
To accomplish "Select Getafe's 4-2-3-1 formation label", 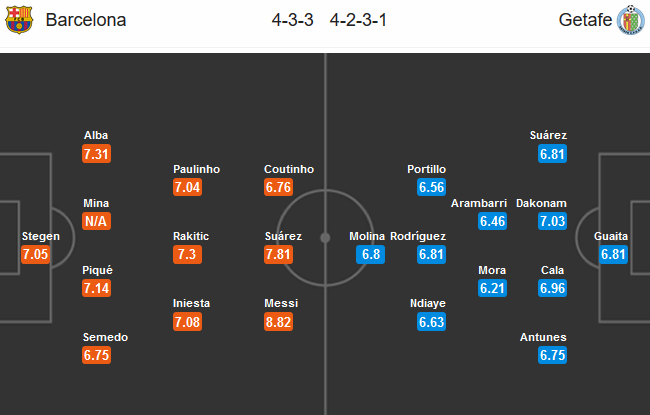I will (x=361, y=20).
